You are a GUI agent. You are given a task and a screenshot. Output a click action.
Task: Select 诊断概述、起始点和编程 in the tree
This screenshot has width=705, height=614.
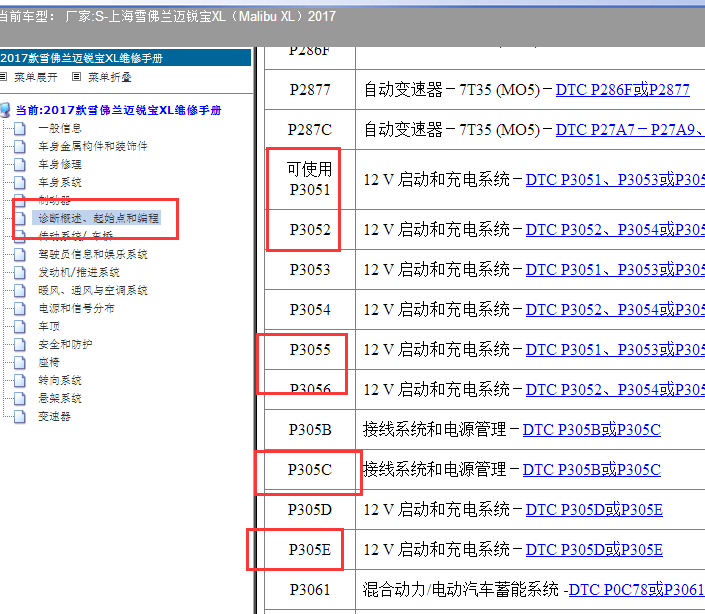click(98, 218)
